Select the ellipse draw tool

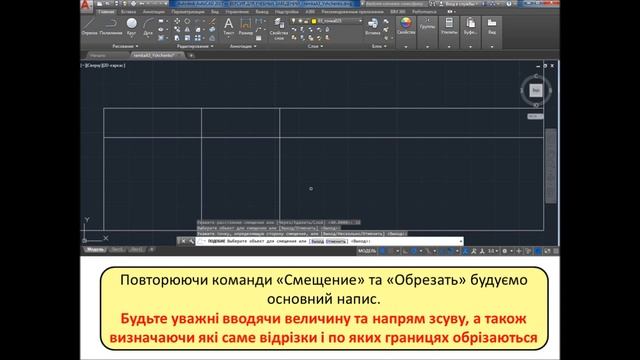coord(161,29)
